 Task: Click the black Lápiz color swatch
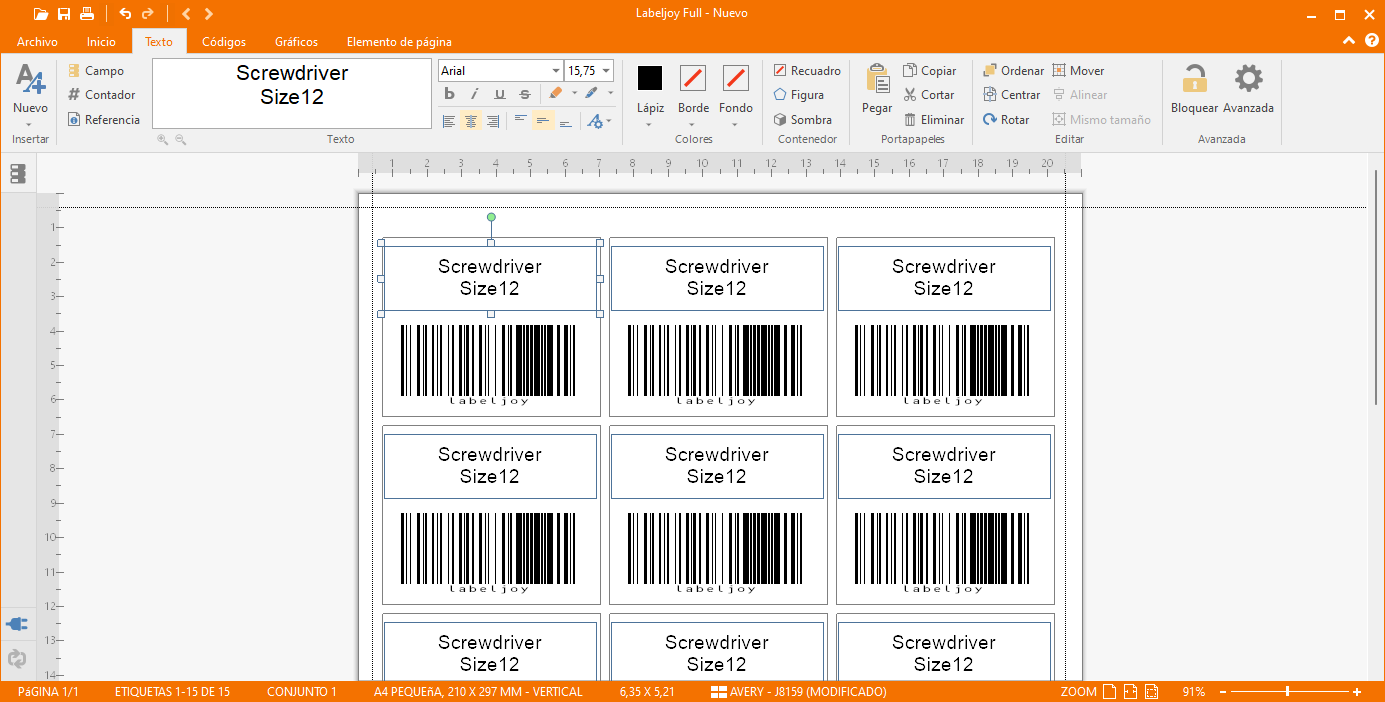click(650, 78)
